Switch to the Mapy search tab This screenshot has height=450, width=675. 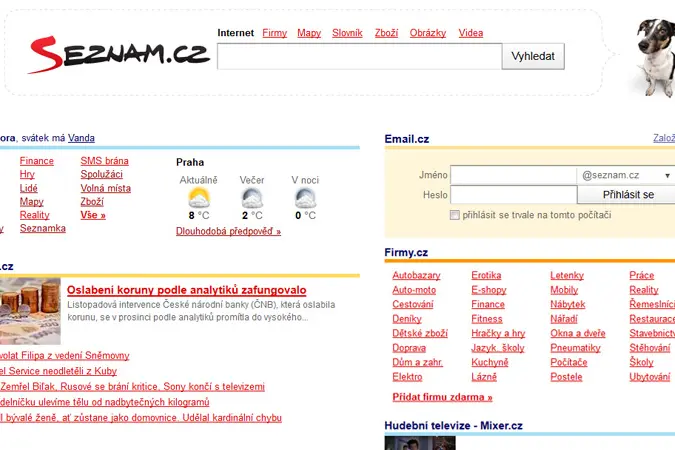tap(309, 33)
